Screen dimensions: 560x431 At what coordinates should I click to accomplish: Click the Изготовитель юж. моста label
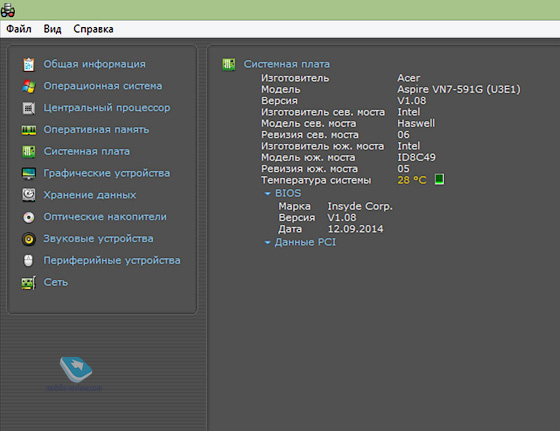322,146
